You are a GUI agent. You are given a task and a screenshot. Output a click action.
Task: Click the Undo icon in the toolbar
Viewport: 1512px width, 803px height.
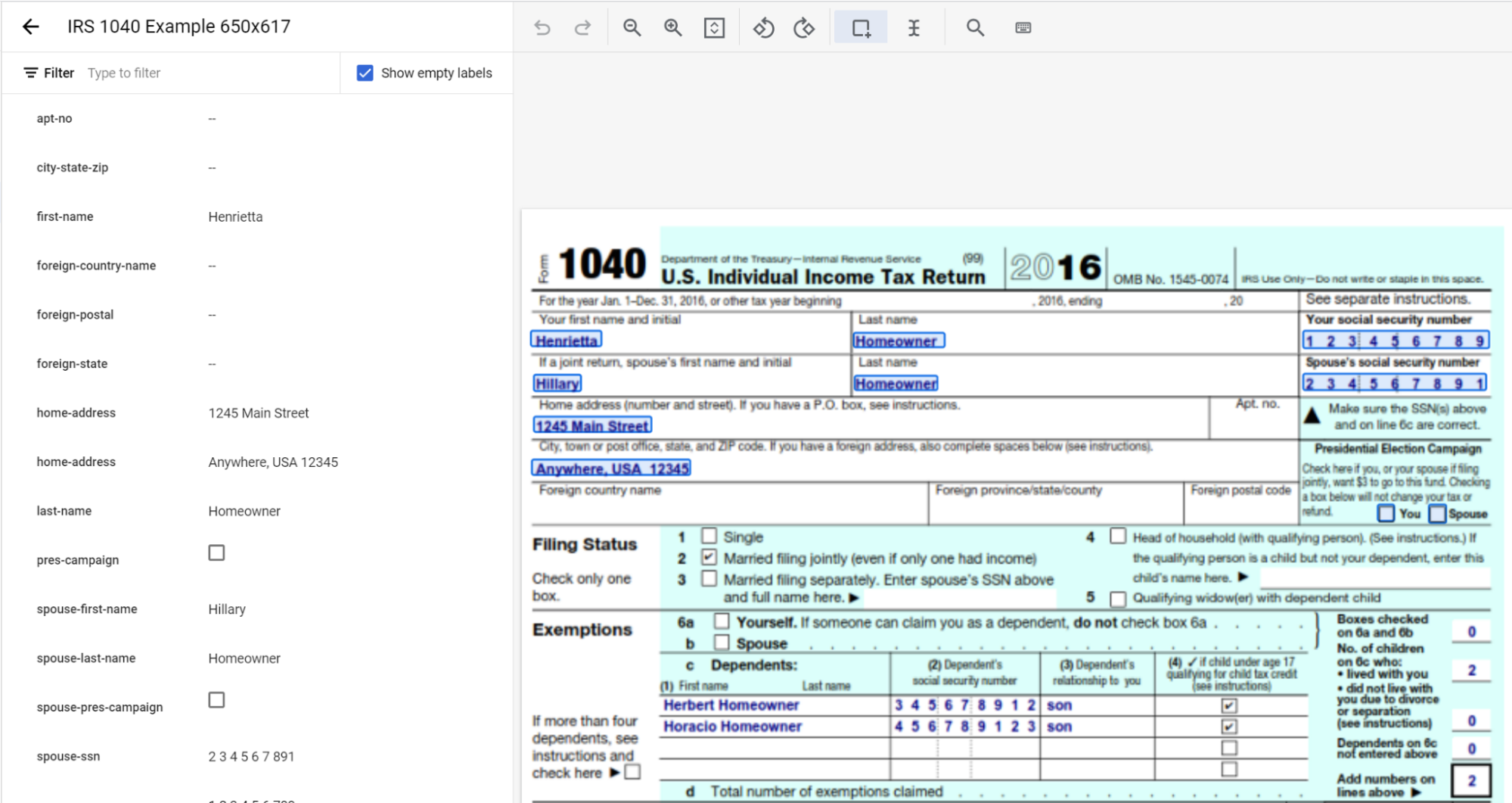(x=542, y=27)
